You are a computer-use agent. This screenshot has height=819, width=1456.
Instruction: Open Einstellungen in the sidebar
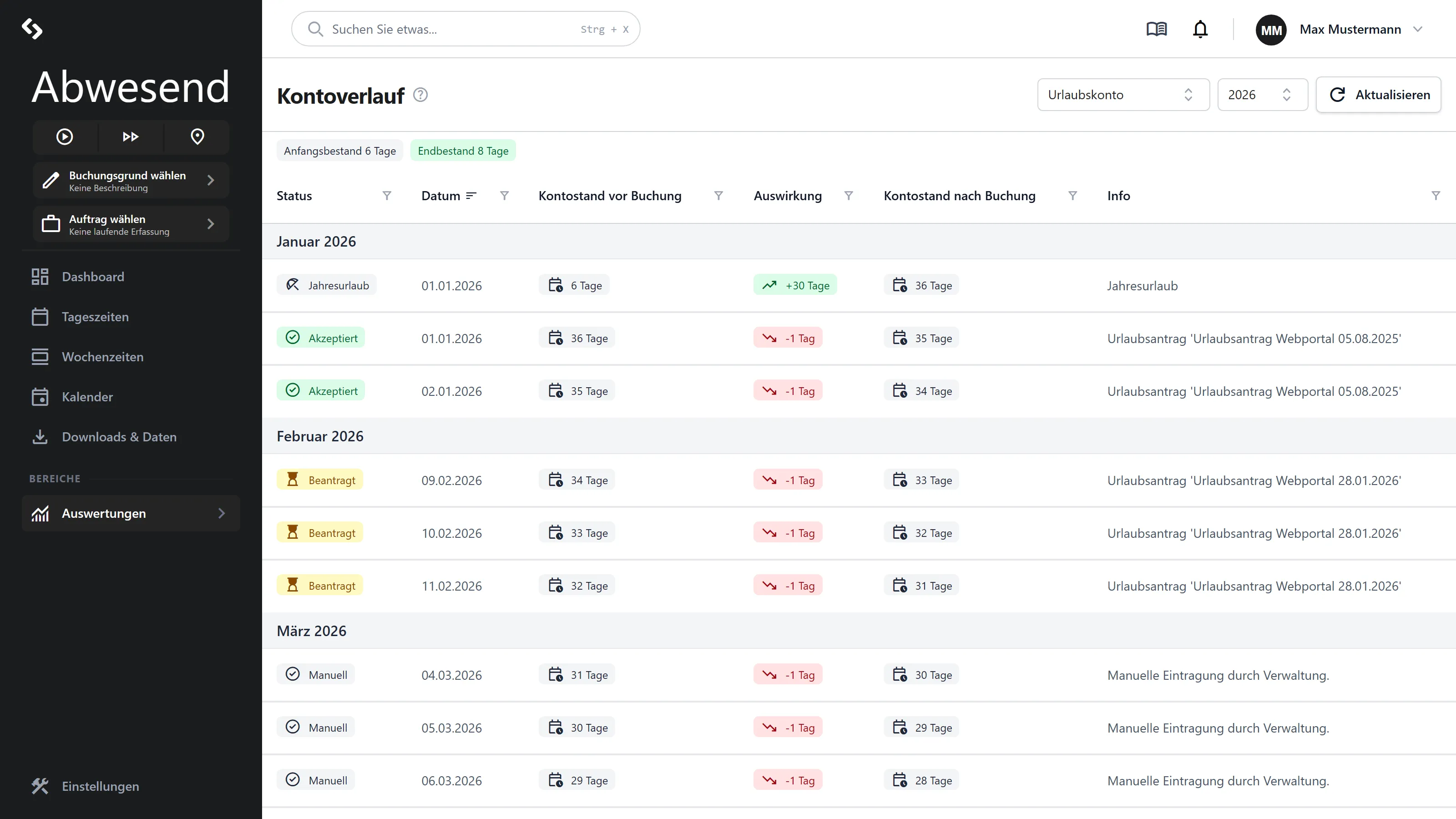pyautogui.click(x=131, y=786)
